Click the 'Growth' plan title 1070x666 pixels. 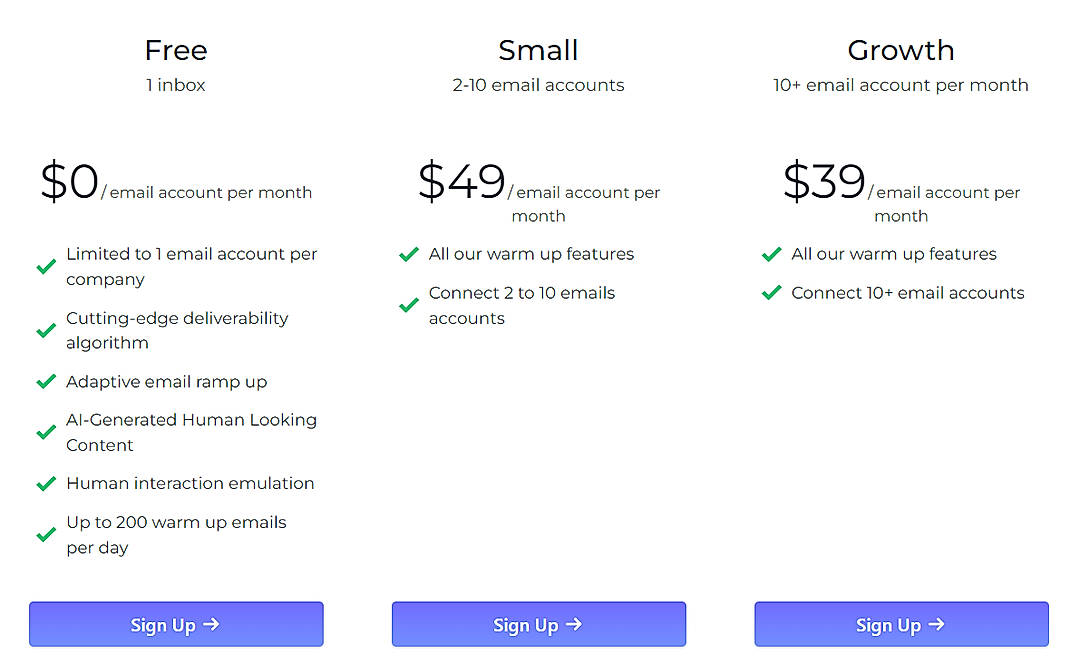point(901,50)
